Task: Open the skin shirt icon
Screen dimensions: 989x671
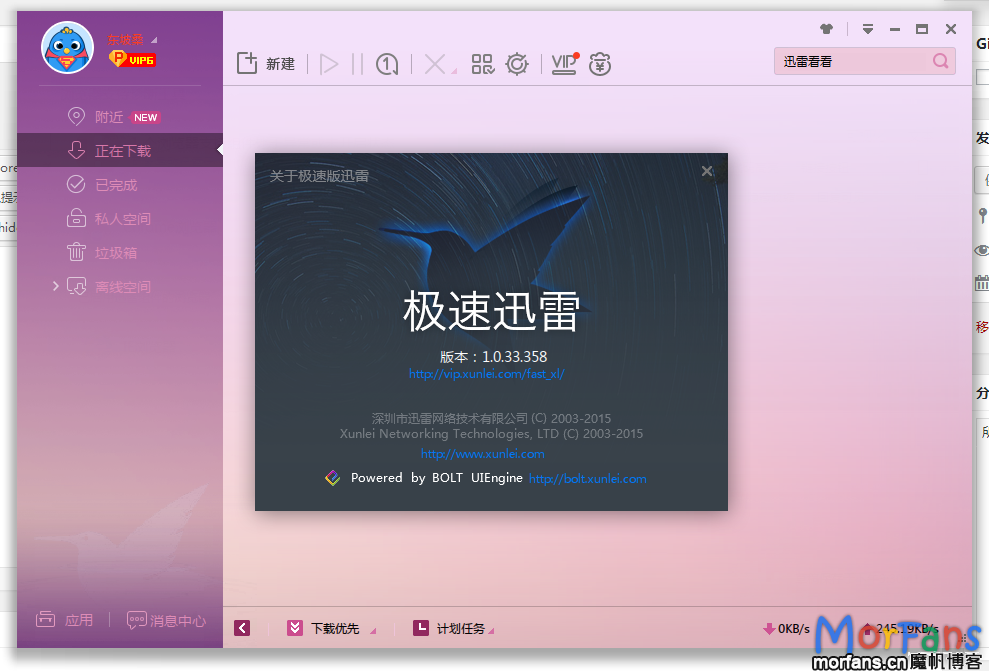Action: pos(826,28)
